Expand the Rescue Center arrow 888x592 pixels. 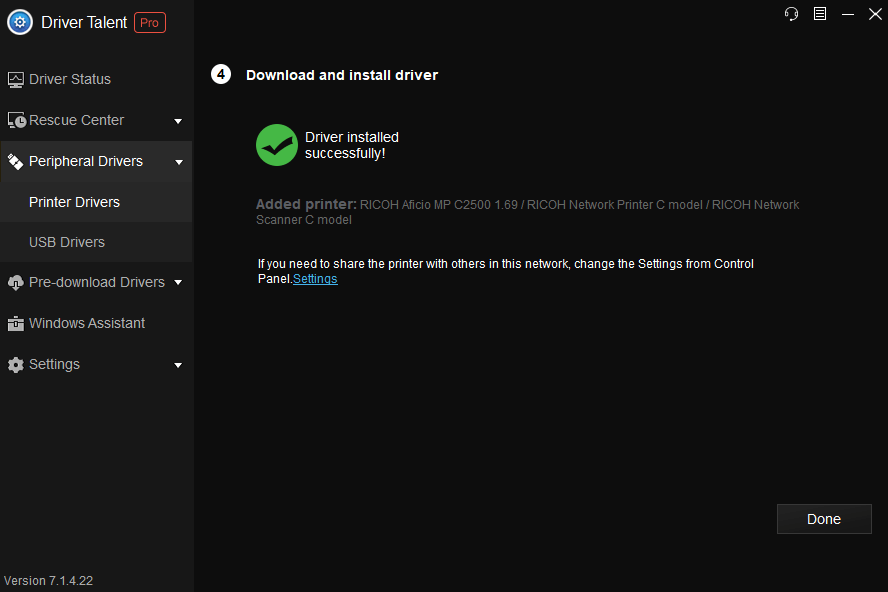[x=178, y=121]
